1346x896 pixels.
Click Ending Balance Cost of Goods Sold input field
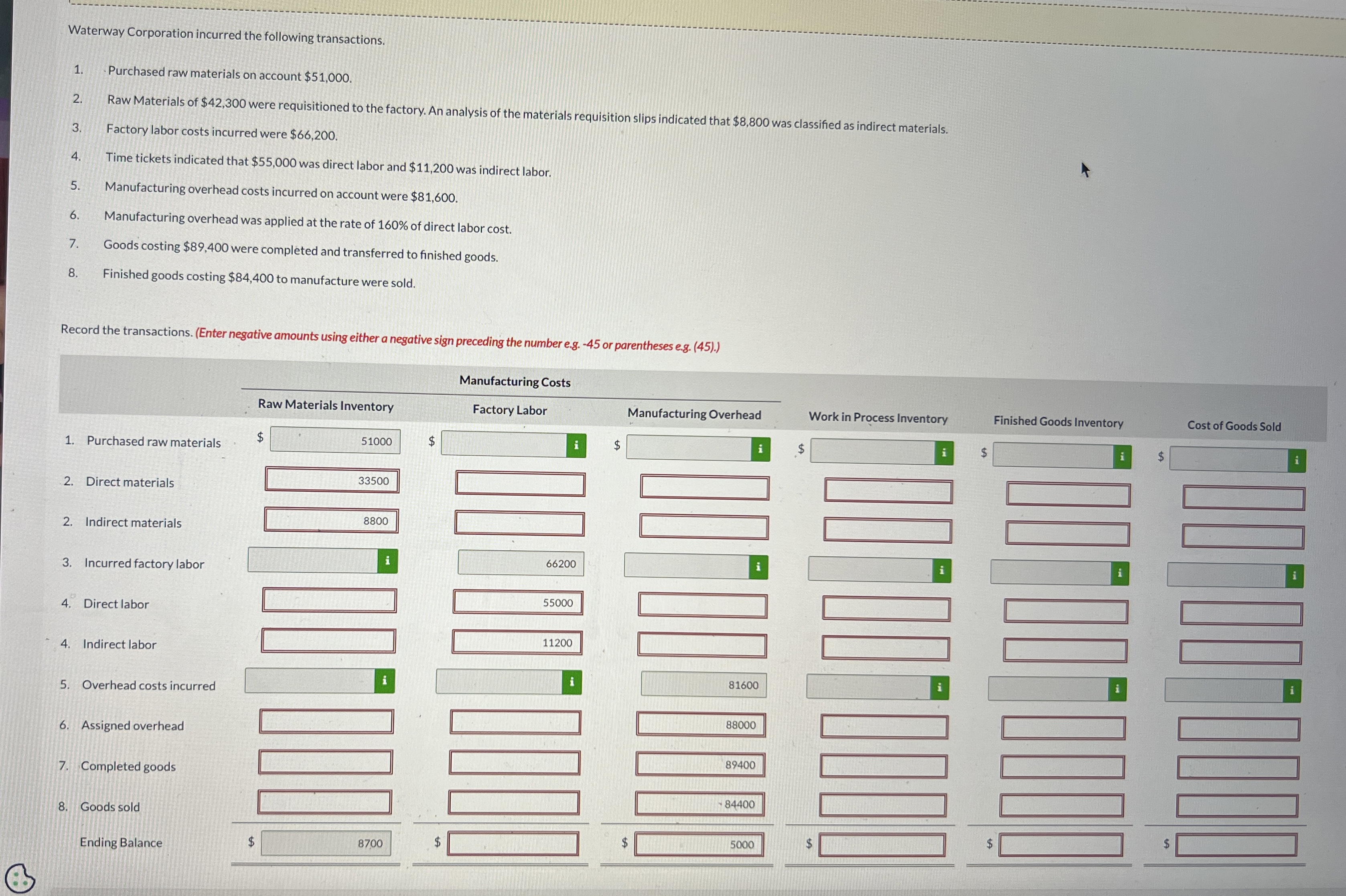click(1237, 845)
